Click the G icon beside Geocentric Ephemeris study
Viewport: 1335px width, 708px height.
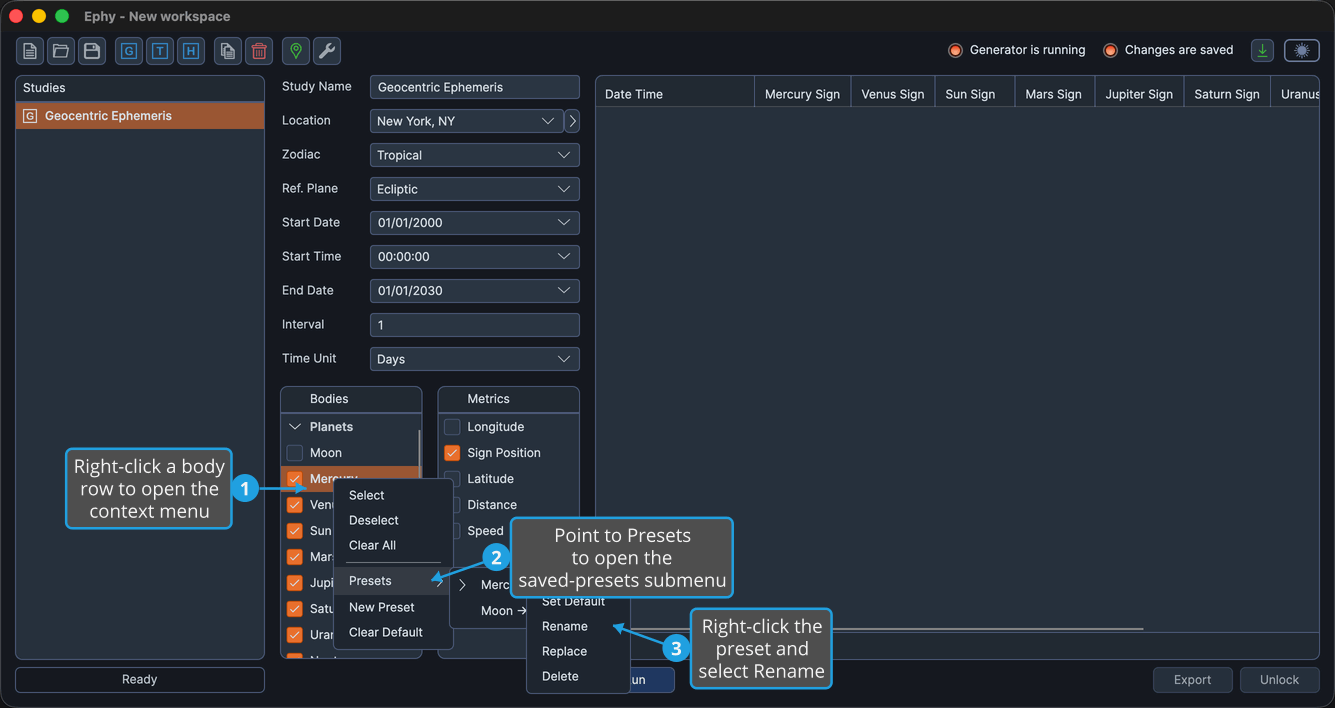(30, 116)
